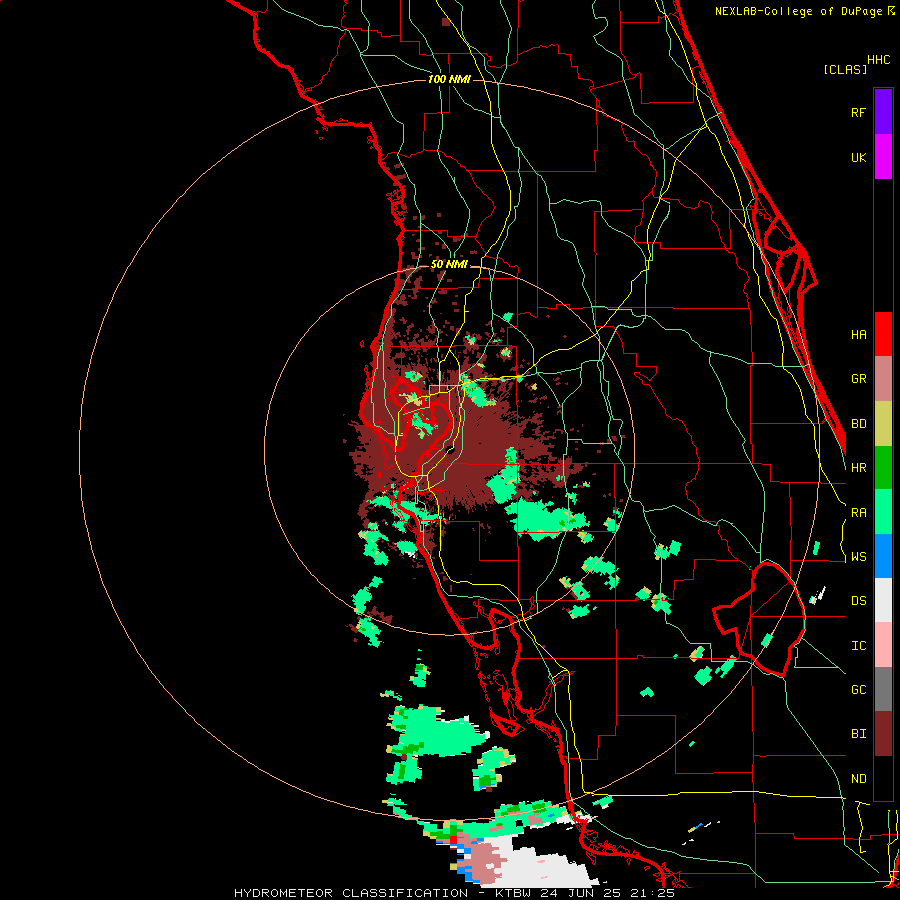
Task: Select the GR dusty-pink legend swatch
Action: coord(883,379)
